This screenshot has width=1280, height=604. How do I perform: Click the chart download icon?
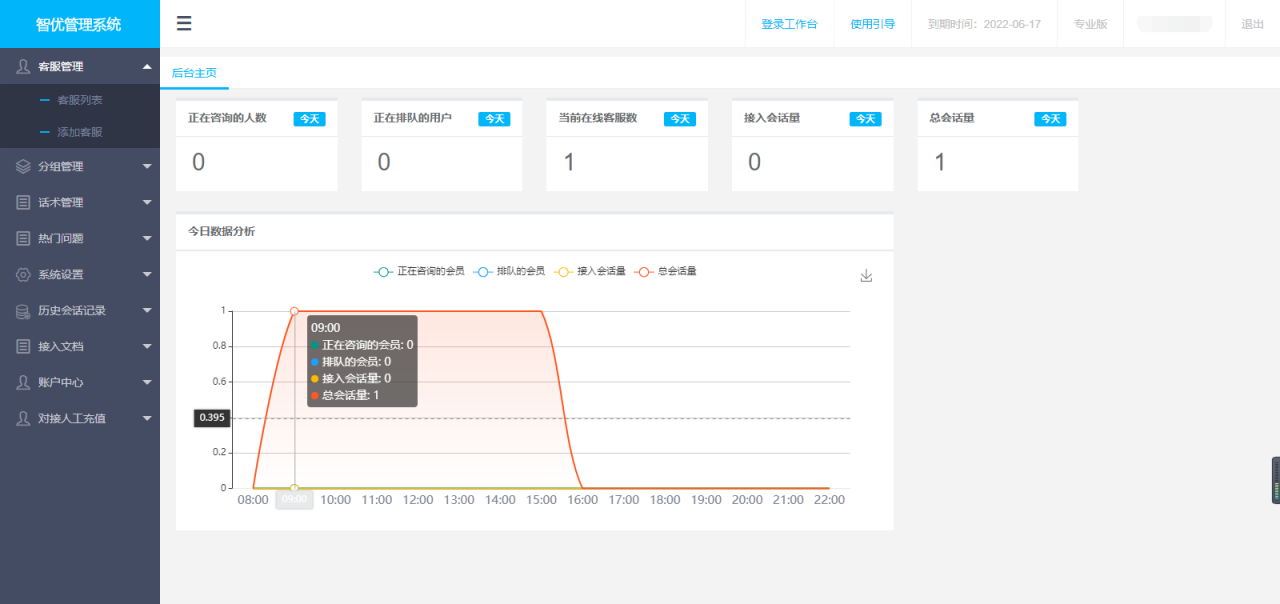[866, 275]
